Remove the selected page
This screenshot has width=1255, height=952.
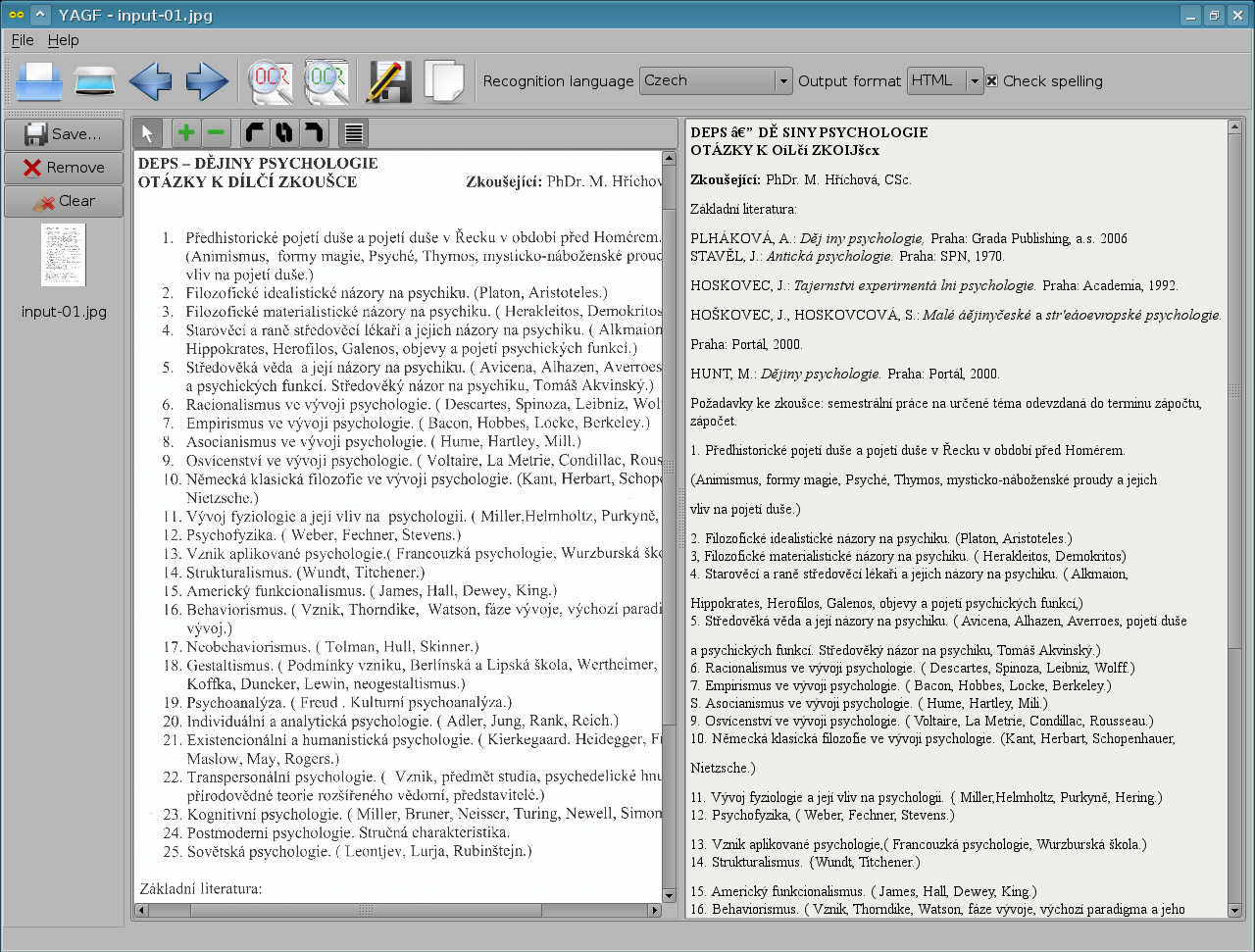coord(64,168)
